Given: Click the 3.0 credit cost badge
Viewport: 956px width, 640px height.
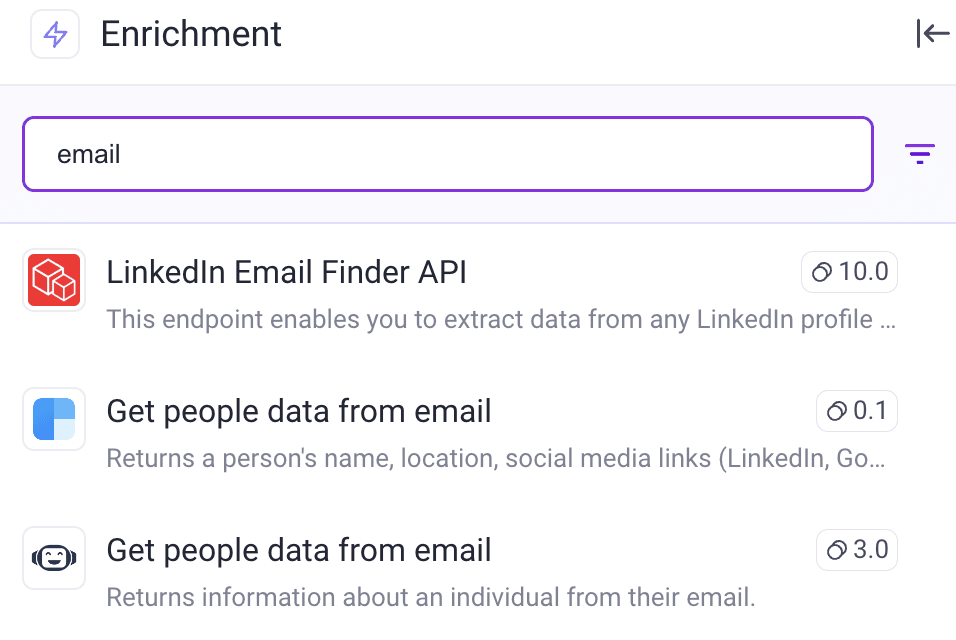Looking at the screenshot, I should [856, 550].
